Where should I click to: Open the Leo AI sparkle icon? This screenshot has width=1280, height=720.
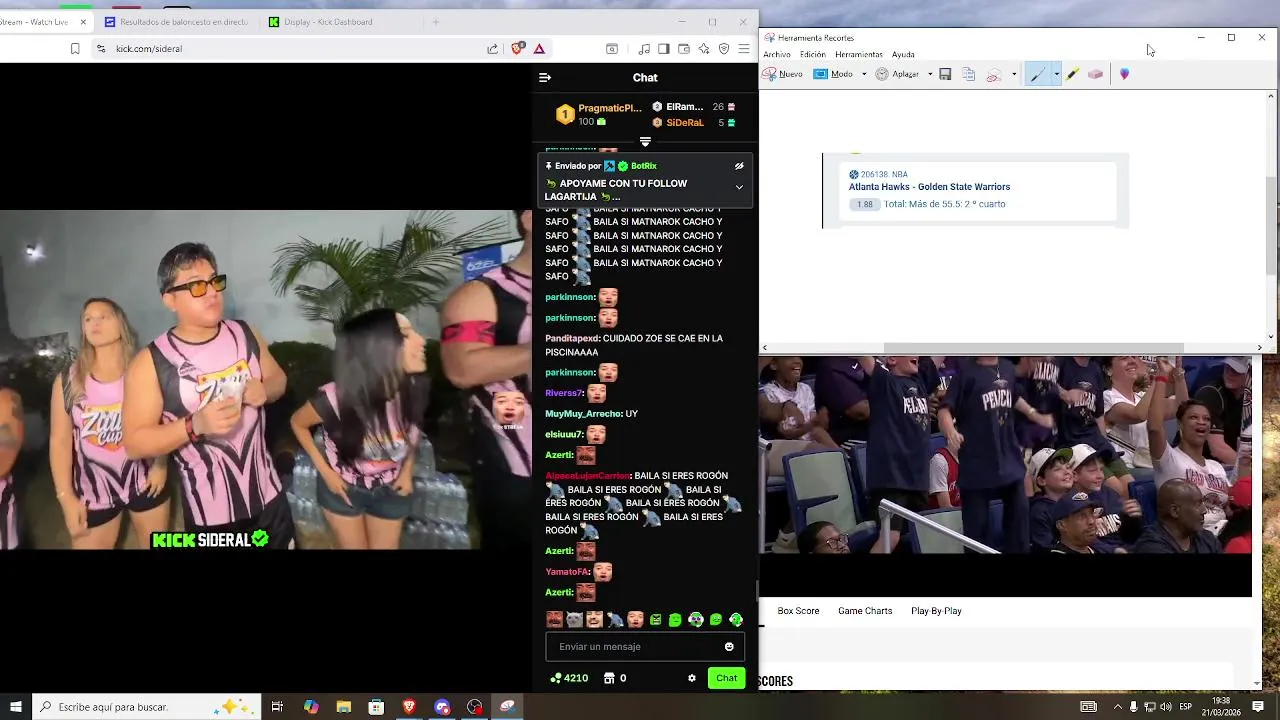tap(704, 48)
